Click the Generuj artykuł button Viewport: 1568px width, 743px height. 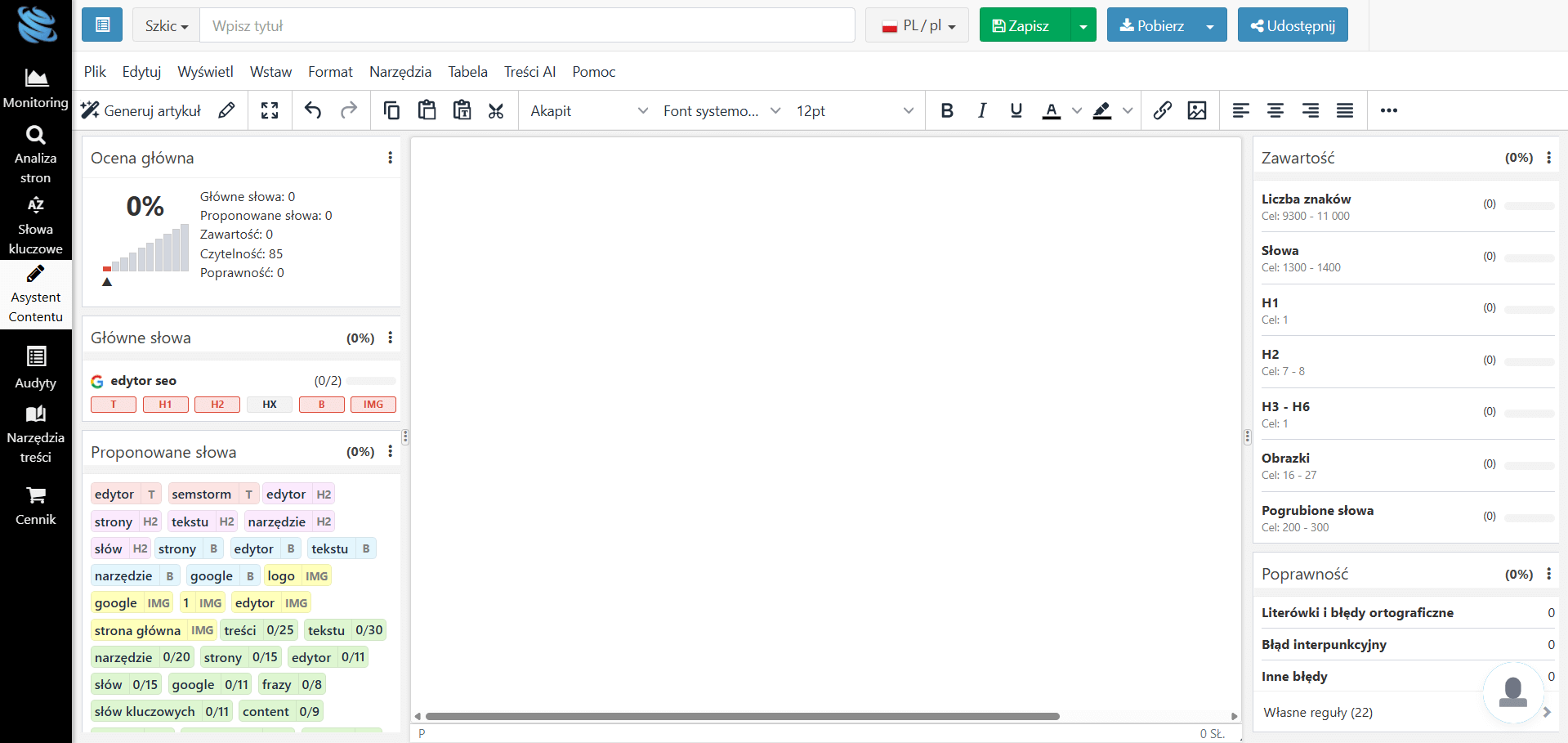click(x=141, y=110)
